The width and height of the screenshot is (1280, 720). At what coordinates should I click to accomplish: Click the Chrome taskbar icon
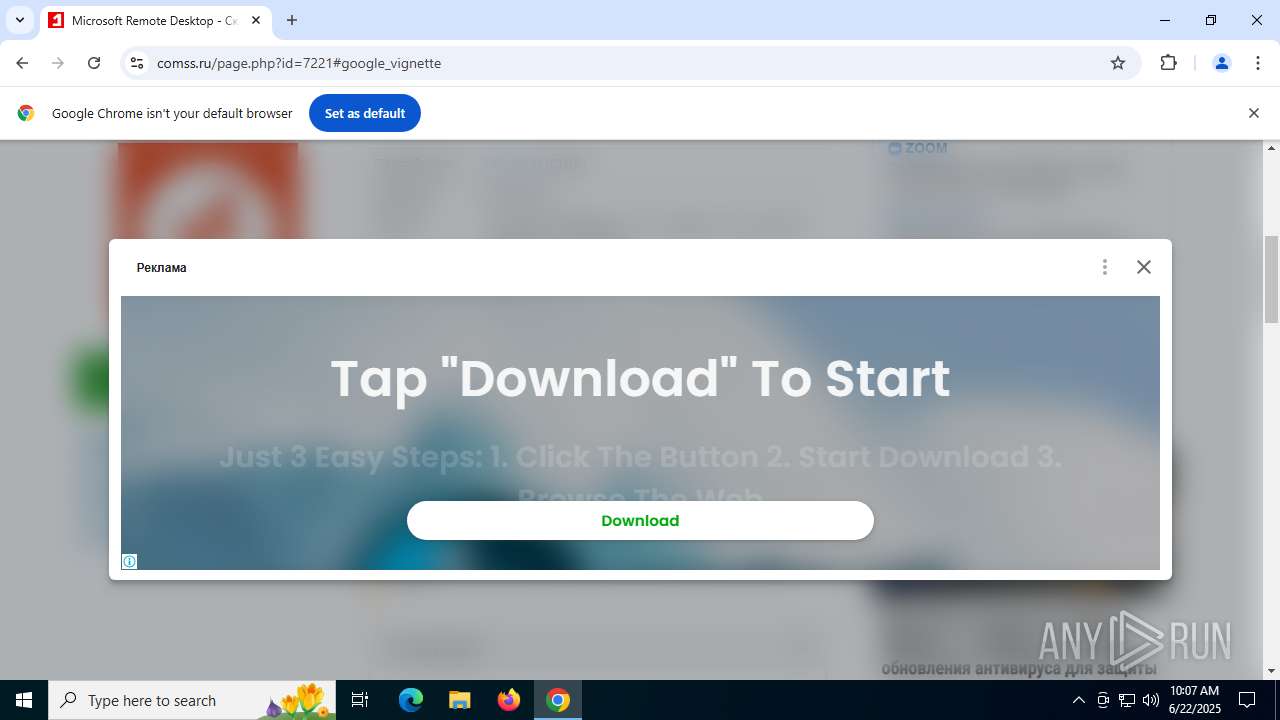558,700
